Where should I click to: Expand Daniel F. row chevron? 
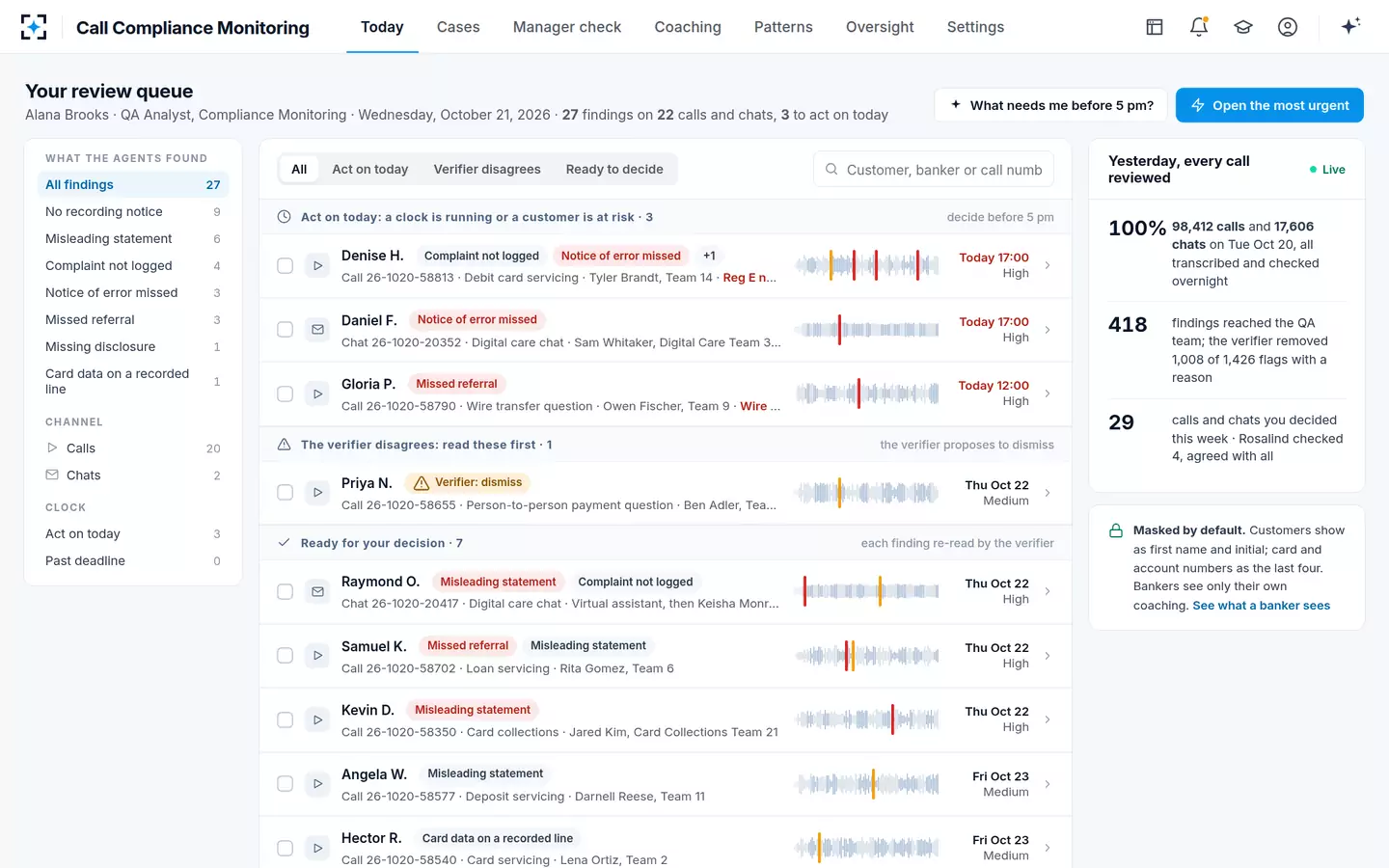[x=1048, y=330]
